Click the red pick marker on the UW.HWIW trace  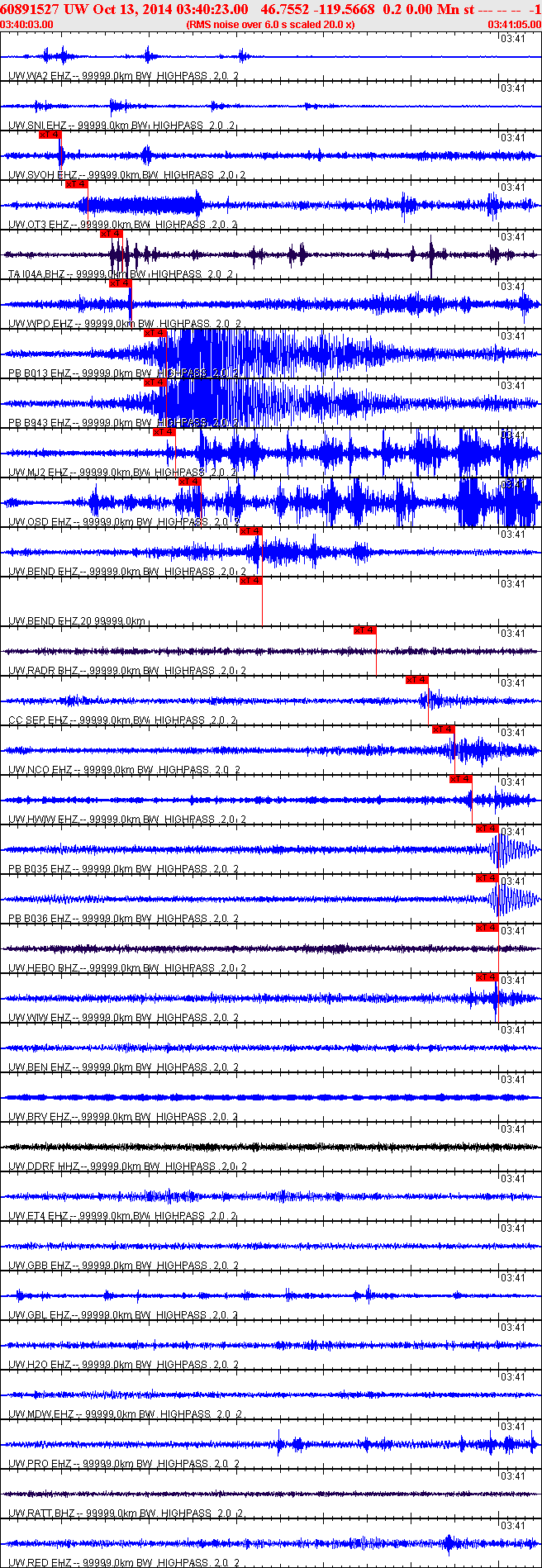click(461, 779)
